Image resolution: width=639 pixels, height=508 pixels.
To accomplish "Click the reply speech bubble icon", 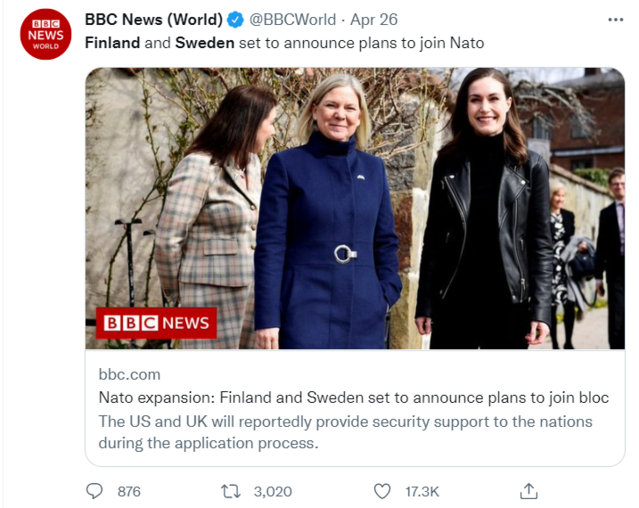I will point(96,491).
